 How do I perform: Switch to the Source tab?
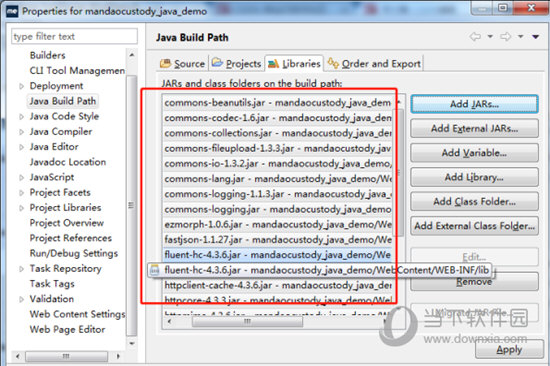(x=182, y=64)
